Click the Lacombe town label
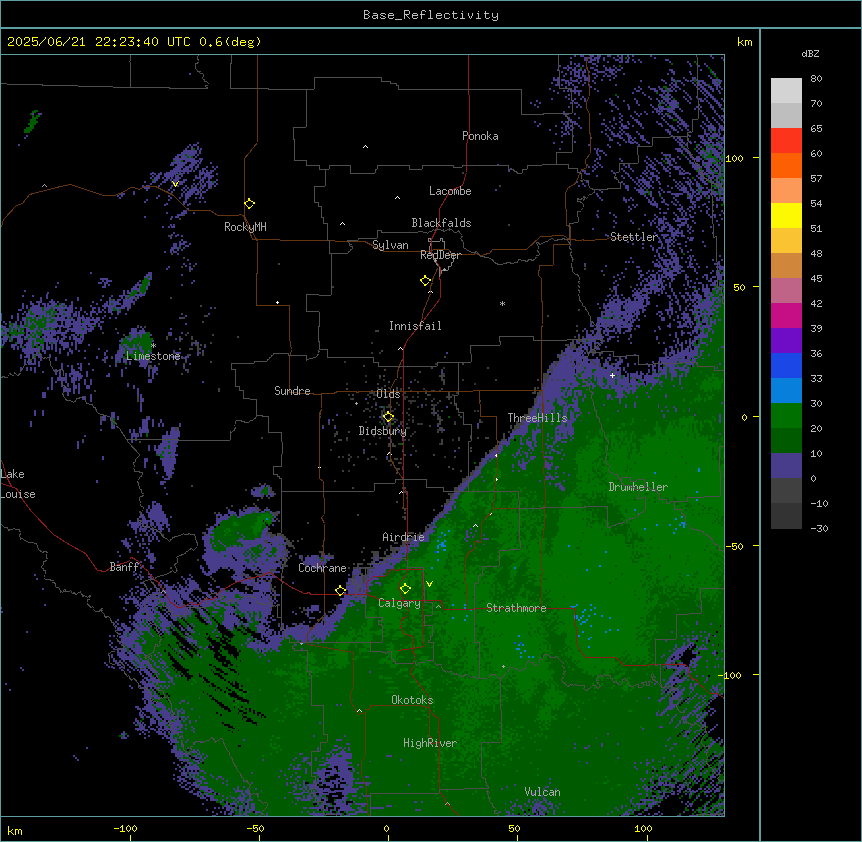The image size is (862, 842). (x=450, y=191)
